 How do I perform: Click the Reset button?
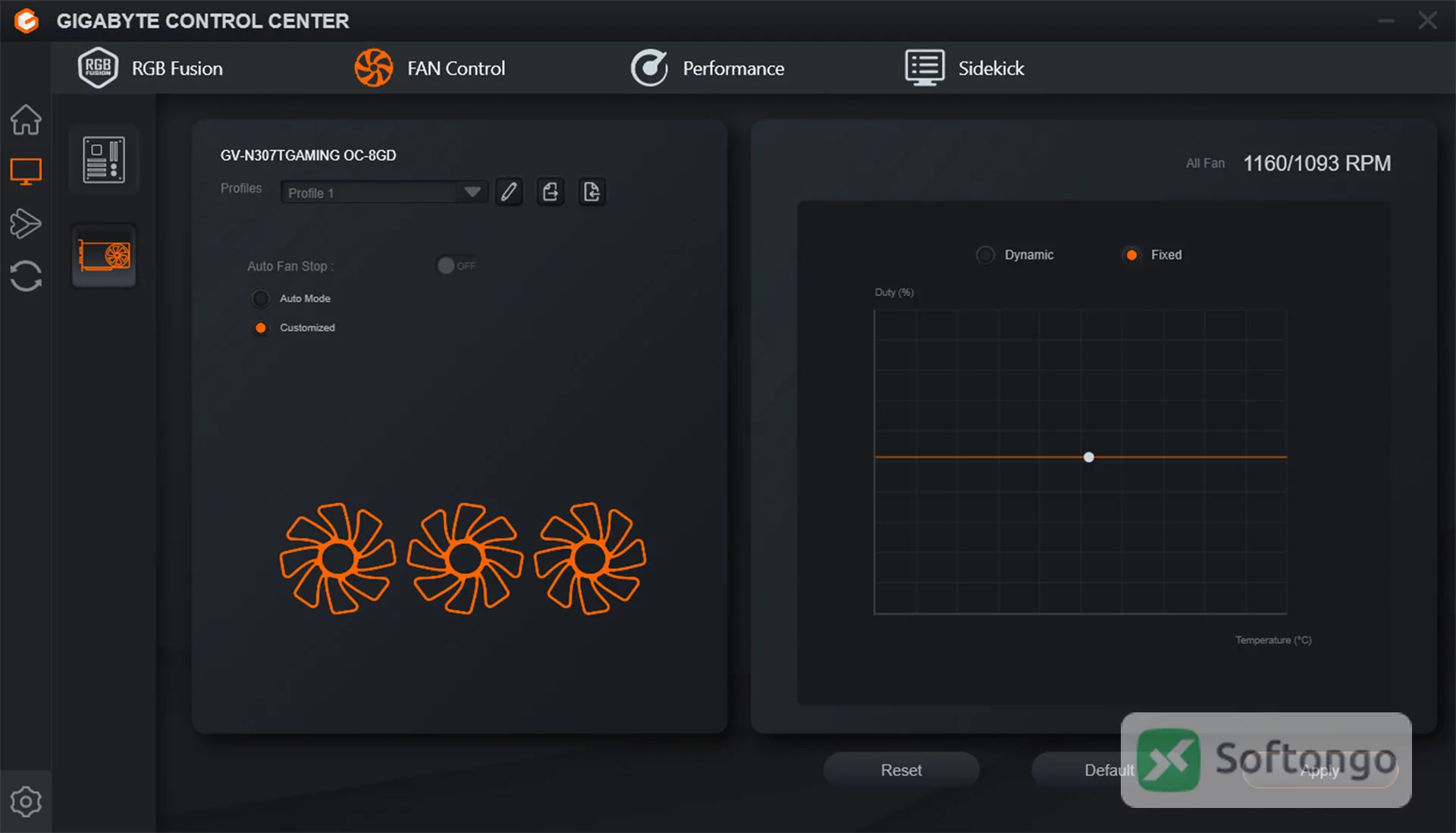click(x=902, y=770)
